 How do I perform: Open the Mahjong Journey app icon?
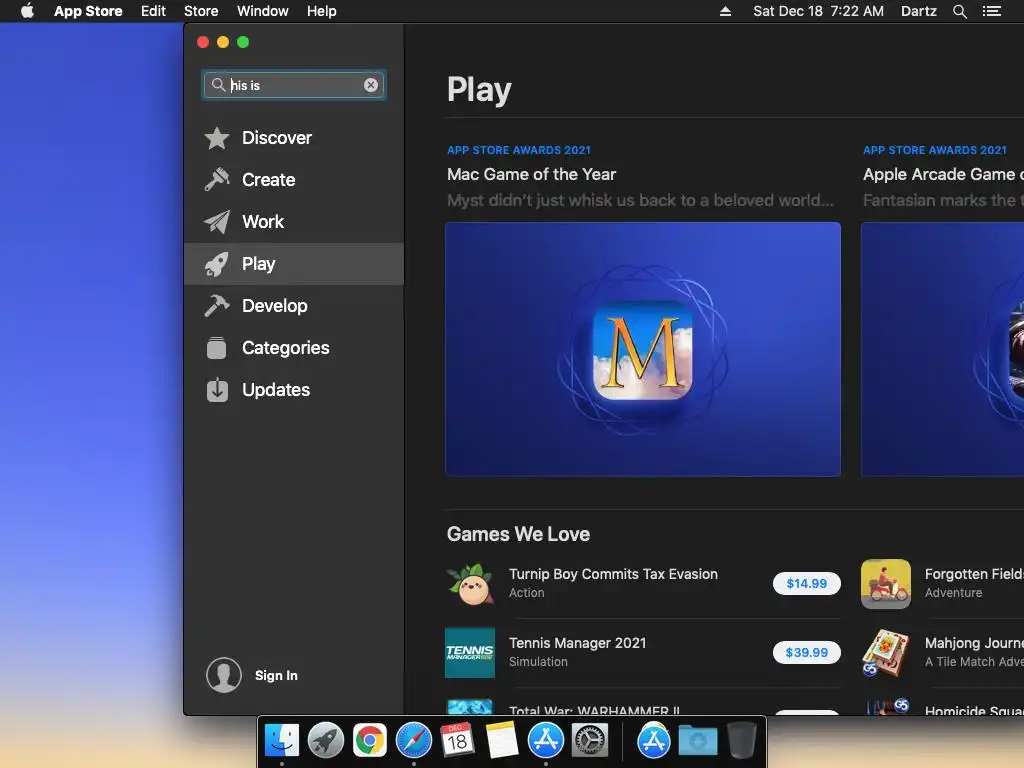886,652
